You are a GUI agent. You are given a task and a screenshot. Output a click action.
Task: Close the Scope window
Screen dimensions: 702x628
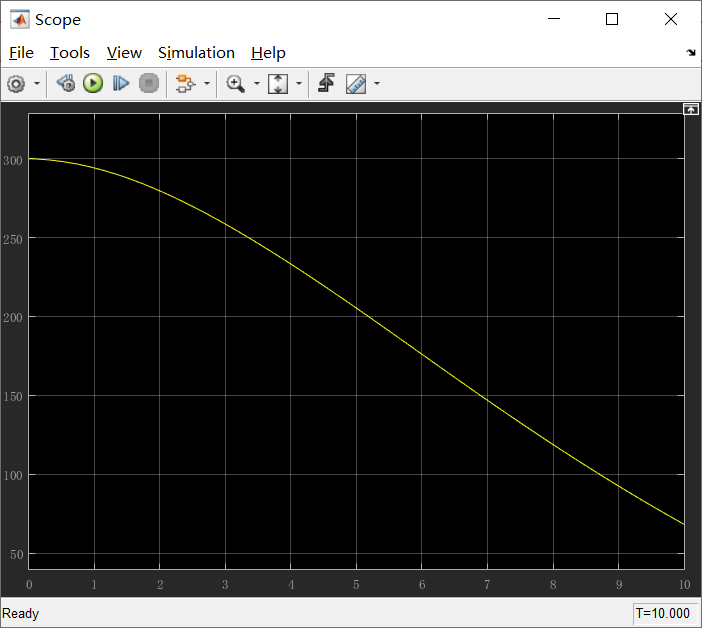coord(671,19)
